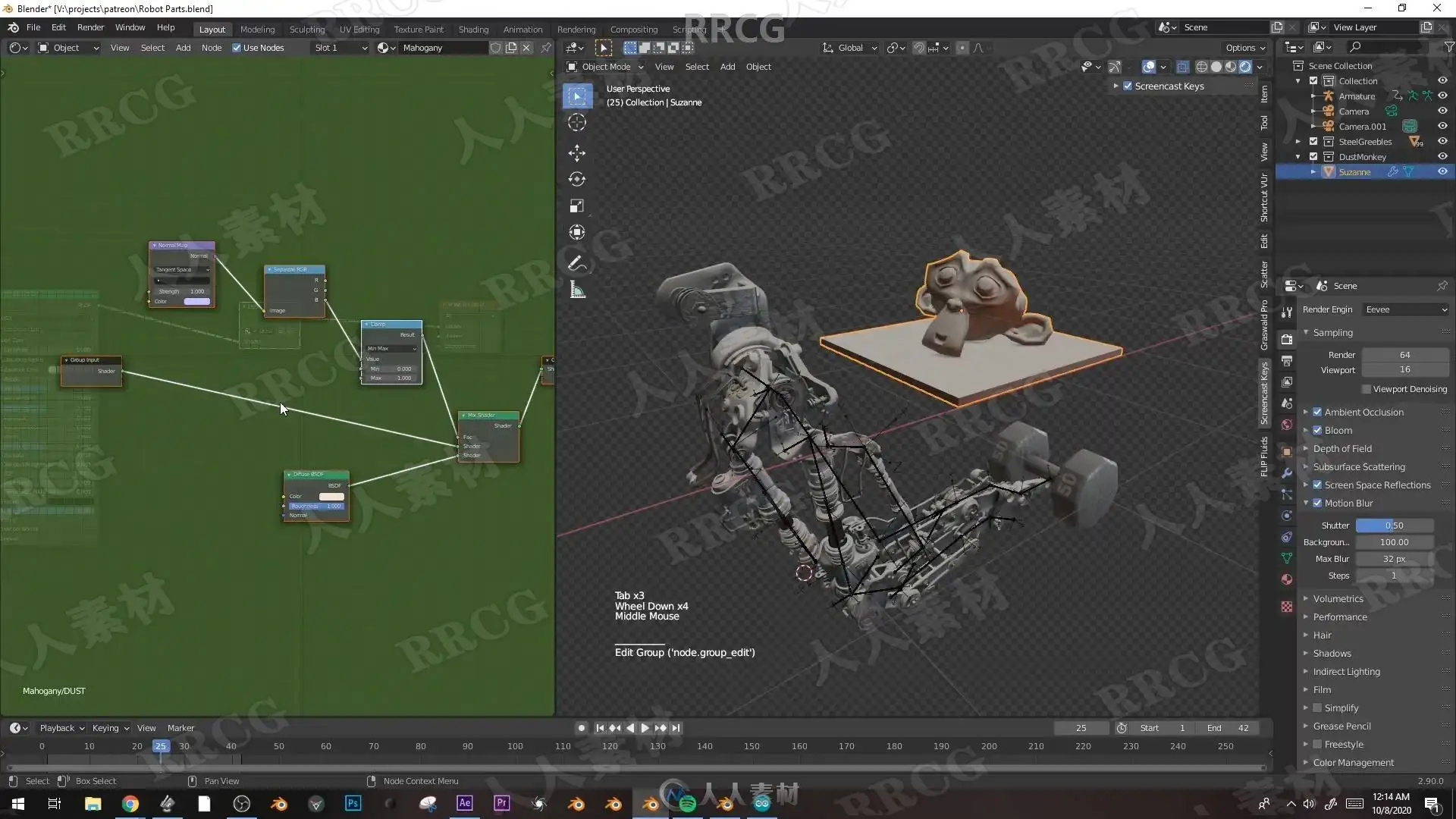
Task: Open Chrome from the Windows taskbar
Action: [130, 804]
